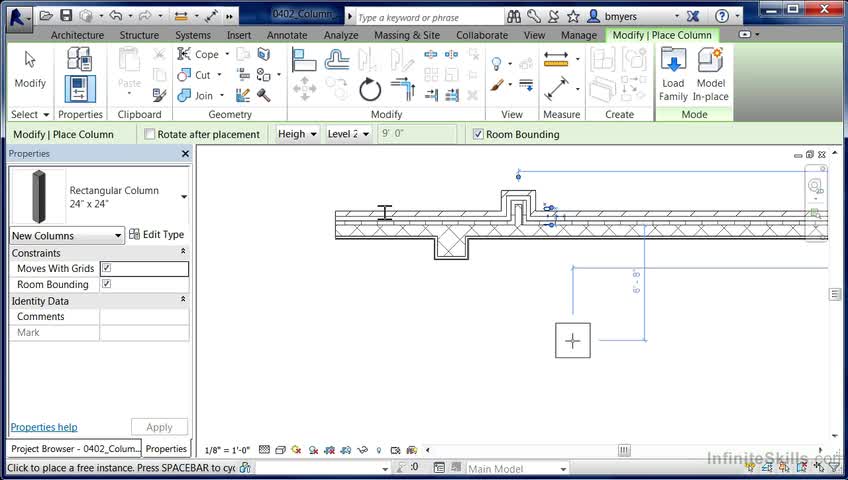Image resolution: width=848 pixels, height=480 pixels.
Task: Toggle Room Bounding checkbox in Properties
Action: click(x=107, y=284)
